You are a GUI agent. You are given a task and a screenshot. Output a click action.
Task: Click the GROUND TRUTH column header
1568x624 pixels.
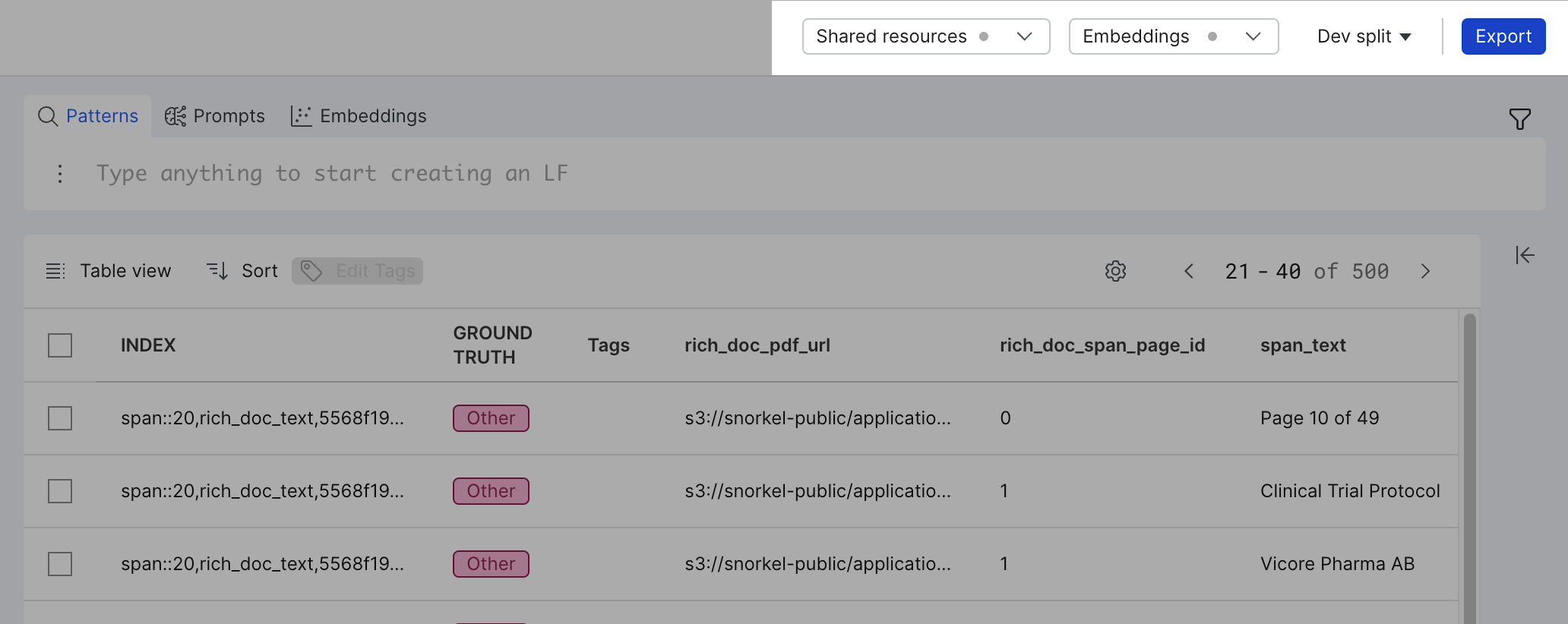492,345
